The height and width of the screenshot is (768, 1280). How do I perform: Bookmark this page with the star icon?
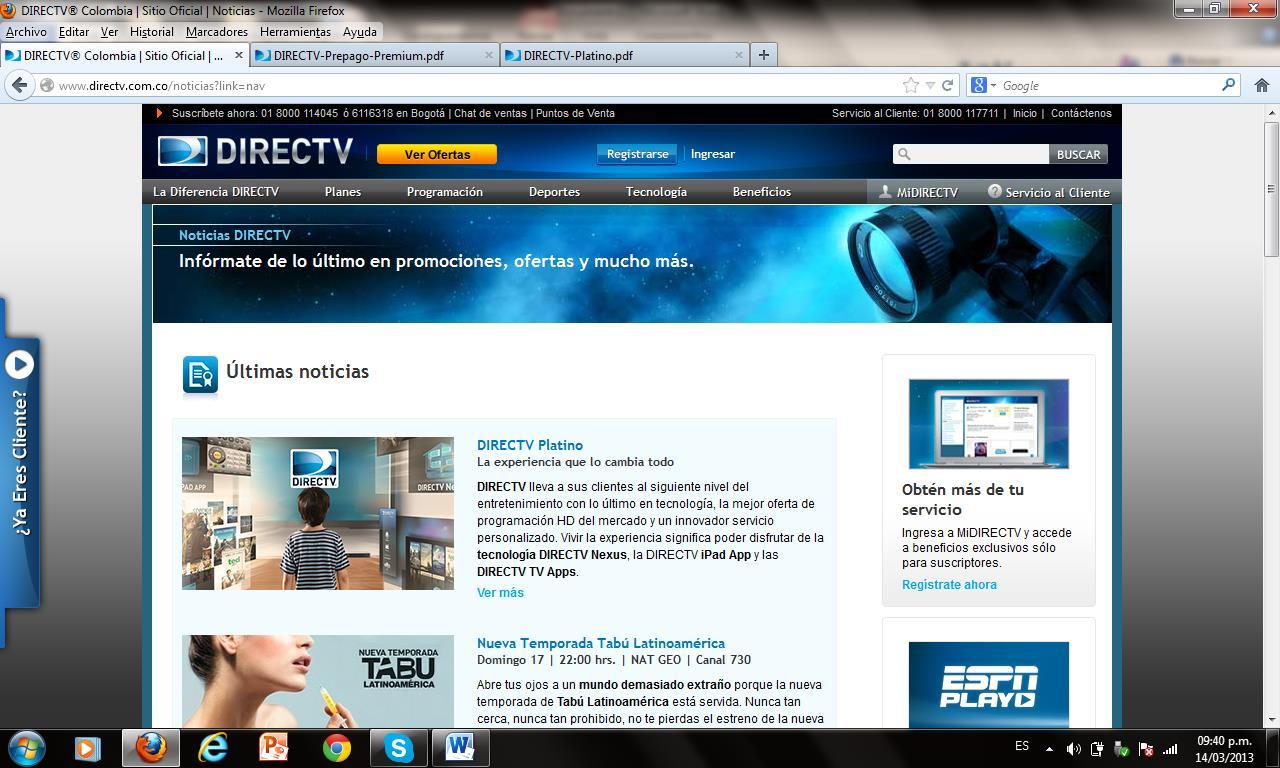pyautogui.click(x=910, y=85)
